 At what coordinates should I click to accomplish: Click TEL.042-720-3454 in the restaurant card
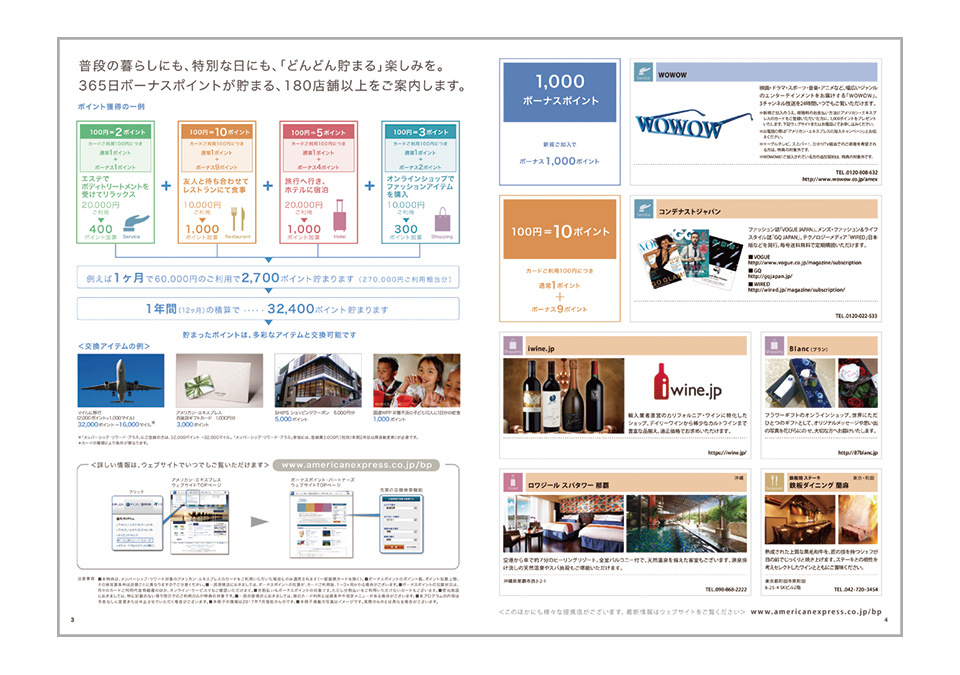pos(856,589)
